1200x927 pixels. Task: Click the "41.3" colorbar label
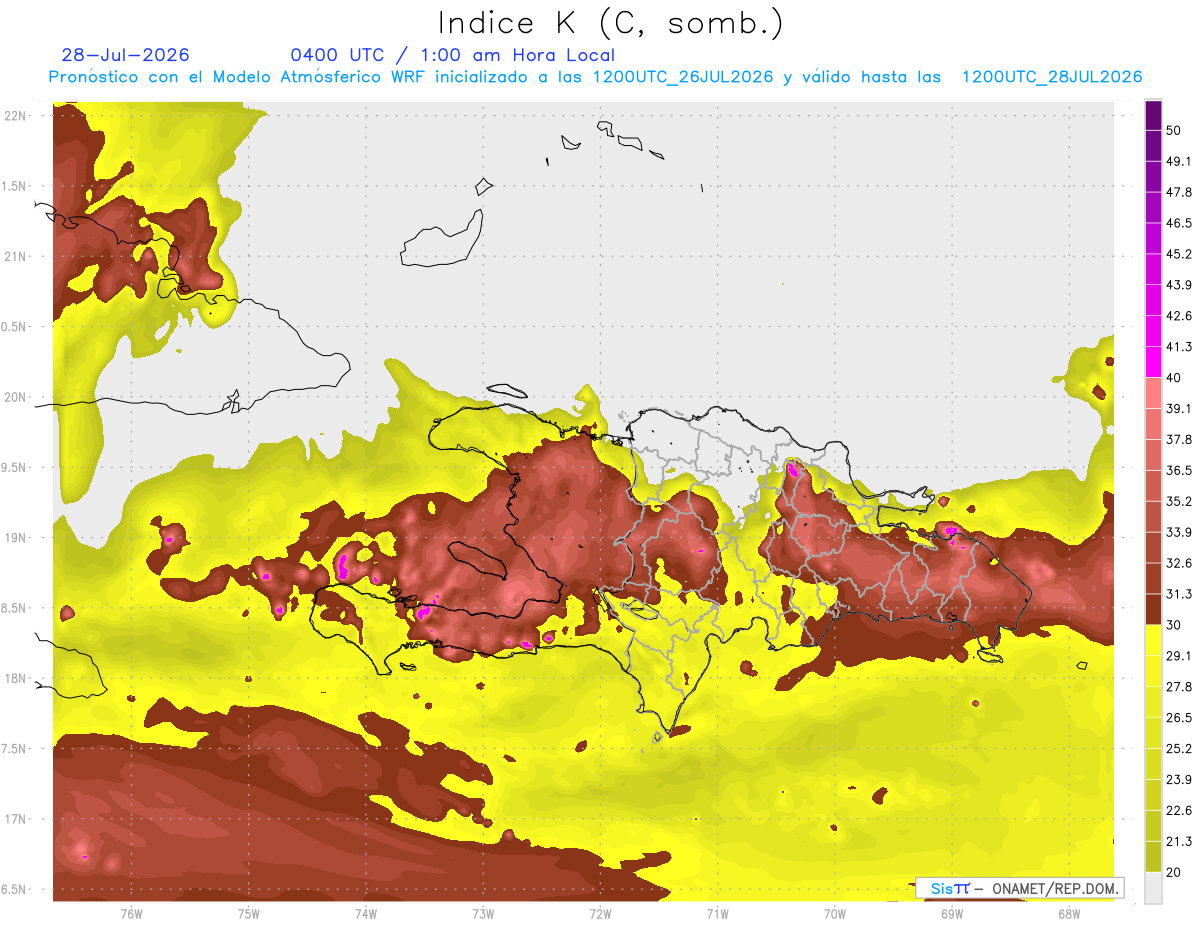[1178, 347]
